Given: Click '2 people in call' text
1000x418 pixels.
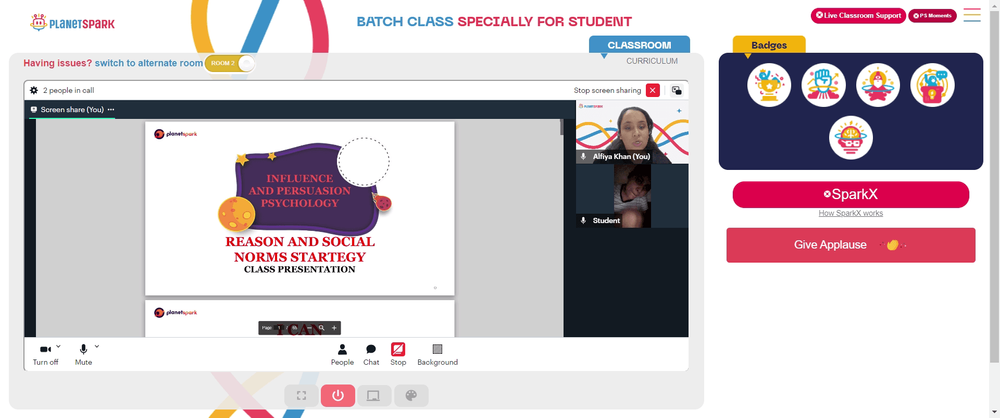Looking at the screenshot, I should (x=69, y=91).
